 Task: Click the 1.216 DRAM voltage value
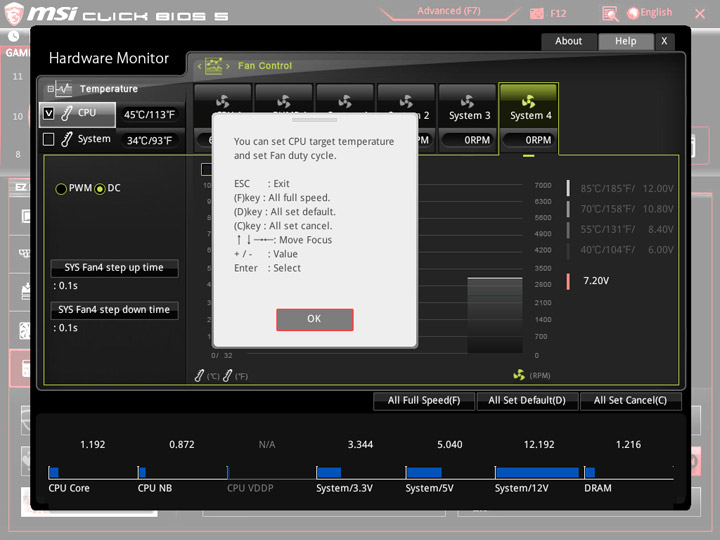pyautogui.click(x=628, y=444)
